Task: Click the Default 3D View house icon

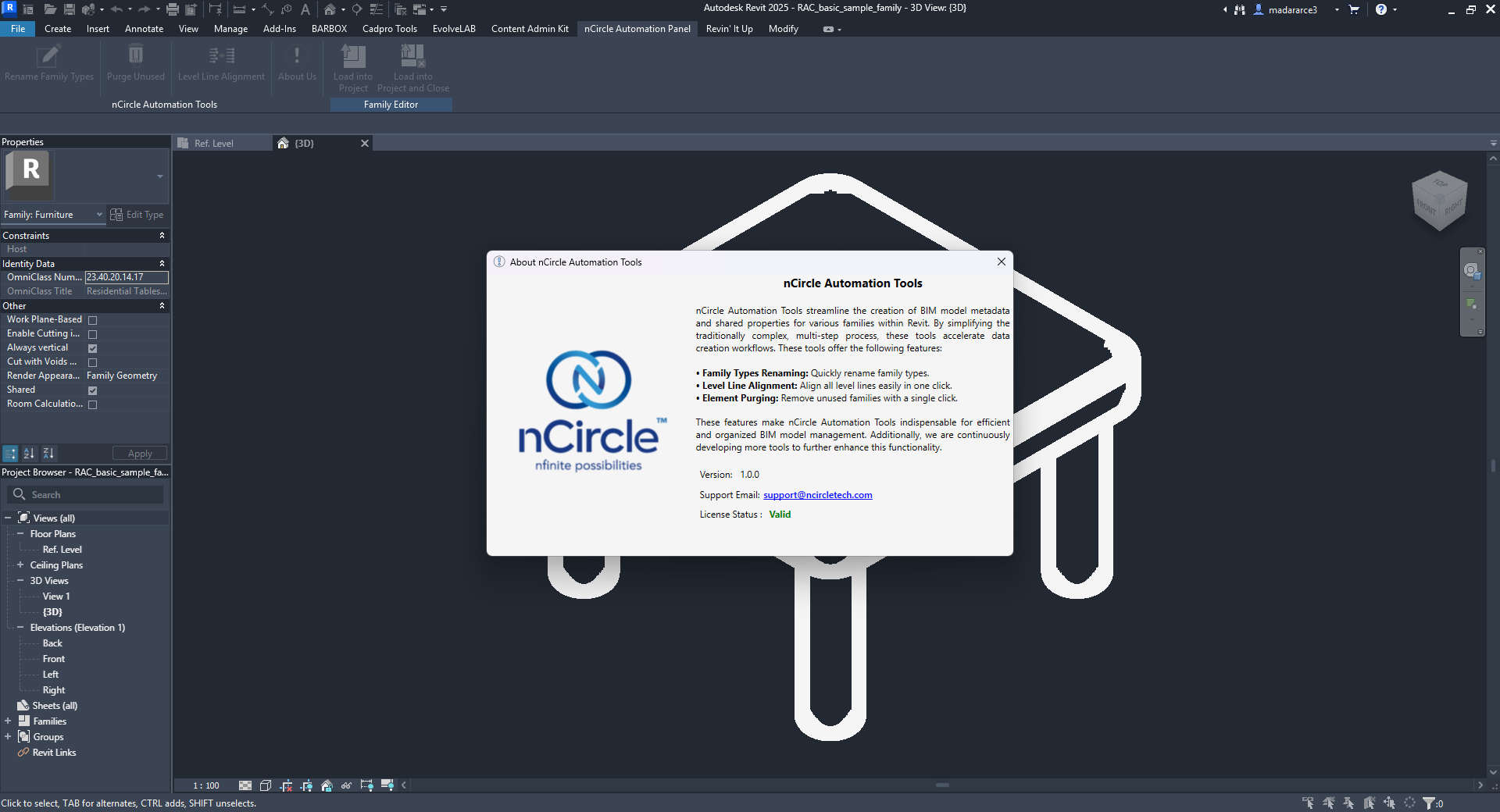Action: point(330,9)
